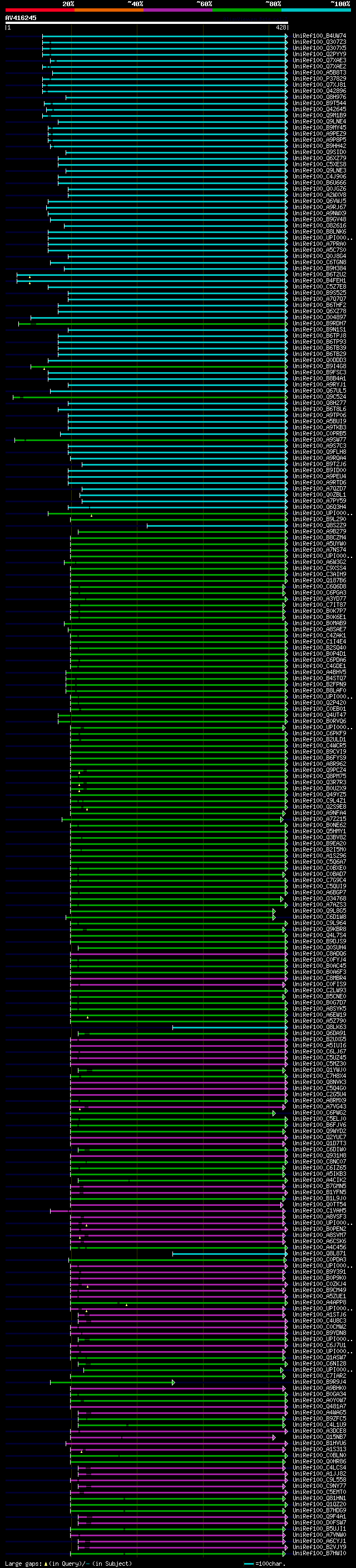Select label UniRef100_C7IAR2

pyautogui.click(x=319, y=1376)
